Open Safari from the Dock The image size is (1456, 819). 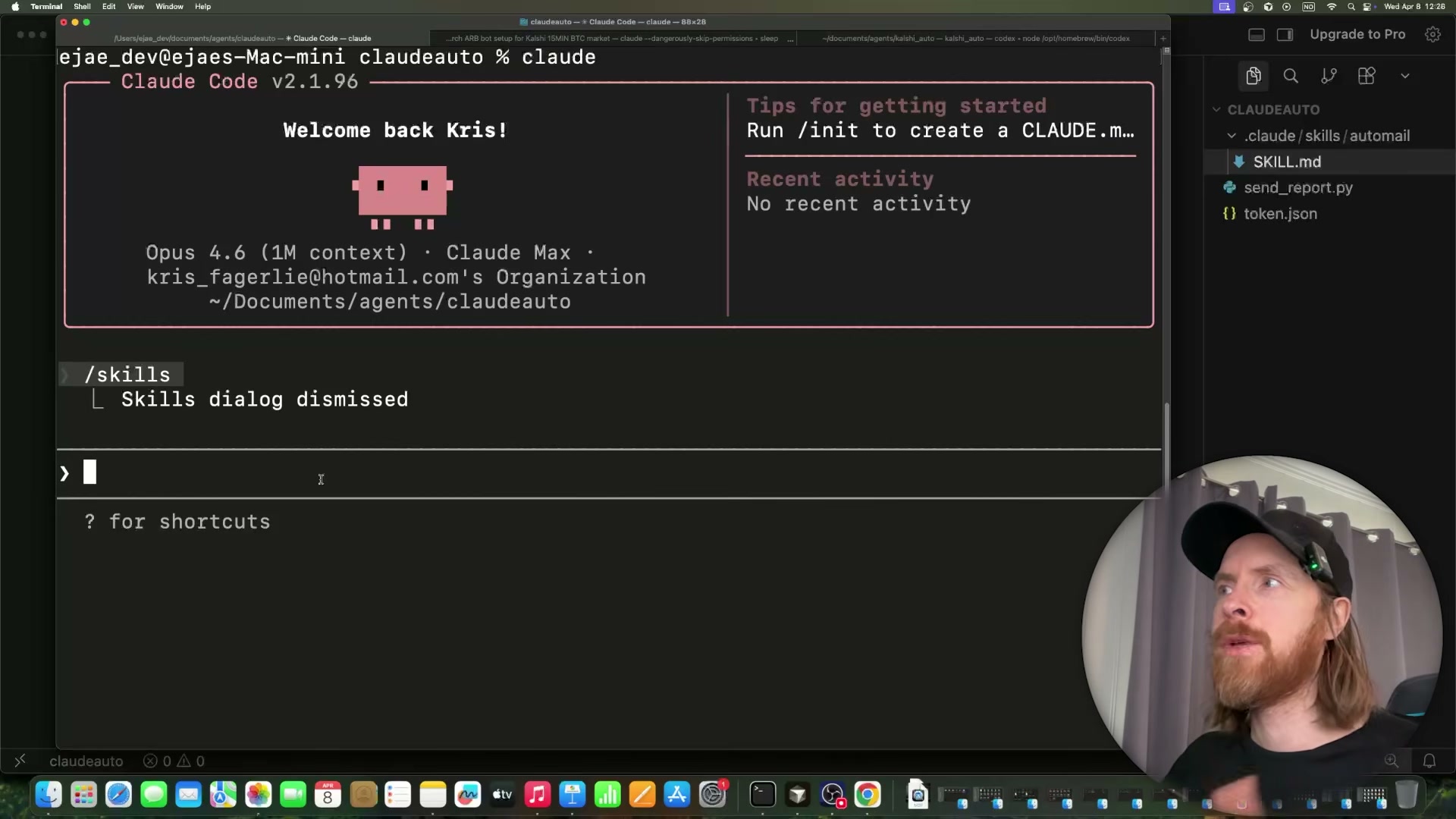point(118,795)
